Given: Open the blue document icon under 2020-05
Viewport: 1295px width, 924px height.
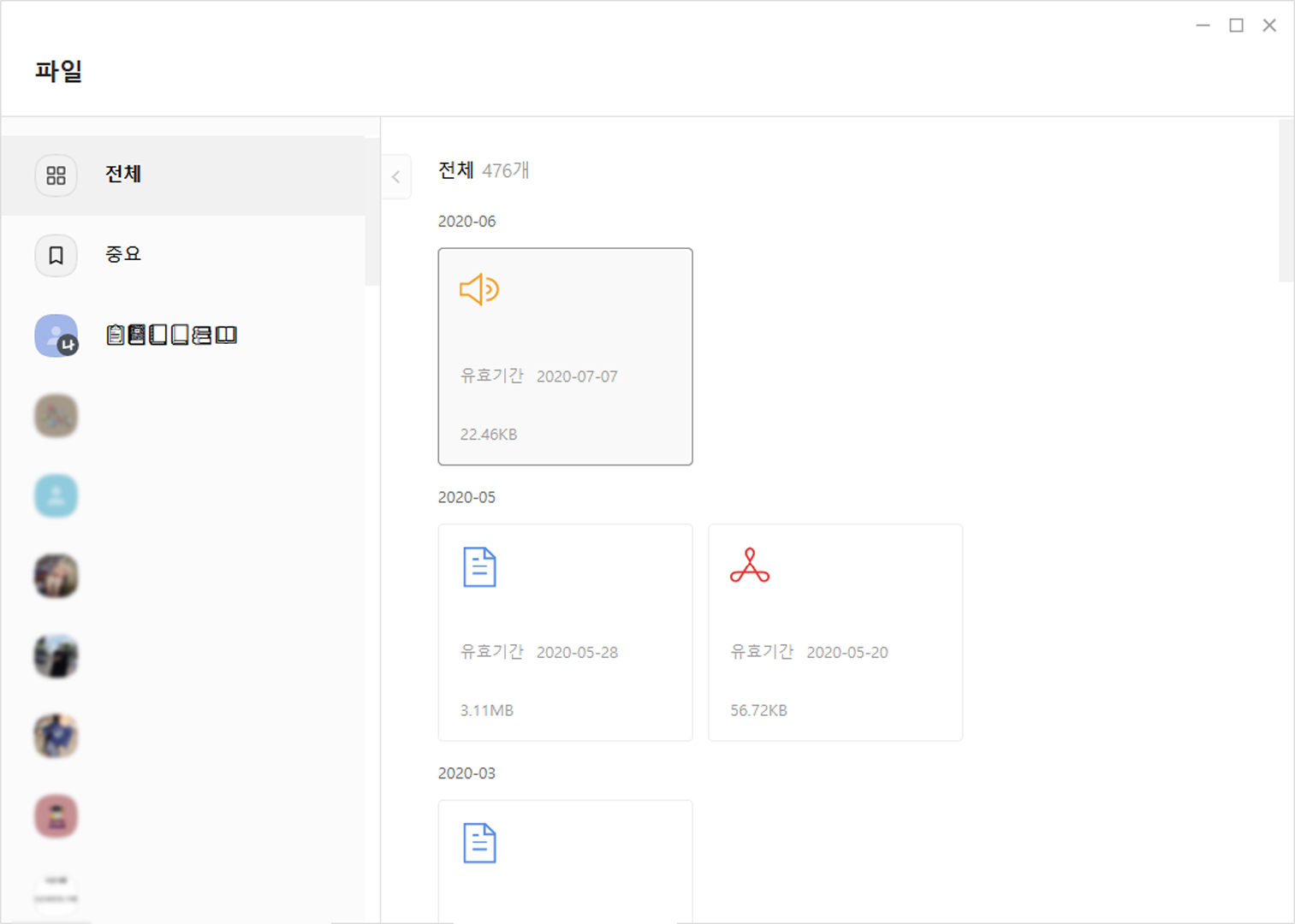Looking at the screenshot, I should click(x=480, y=566).
